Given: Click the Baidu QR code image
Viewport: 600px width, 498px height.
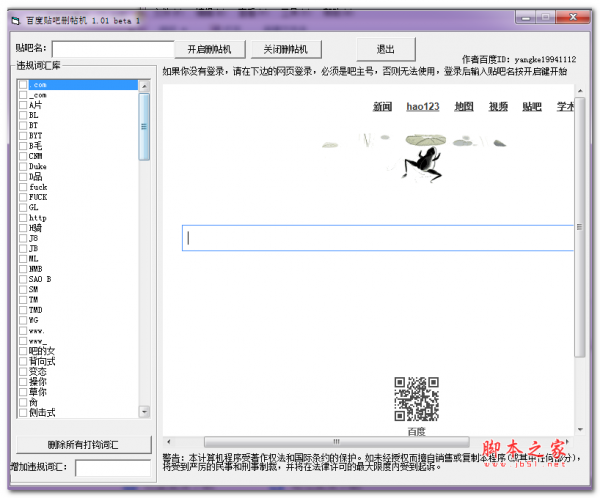Looking at the screenshot, I should tap(416, 399).
